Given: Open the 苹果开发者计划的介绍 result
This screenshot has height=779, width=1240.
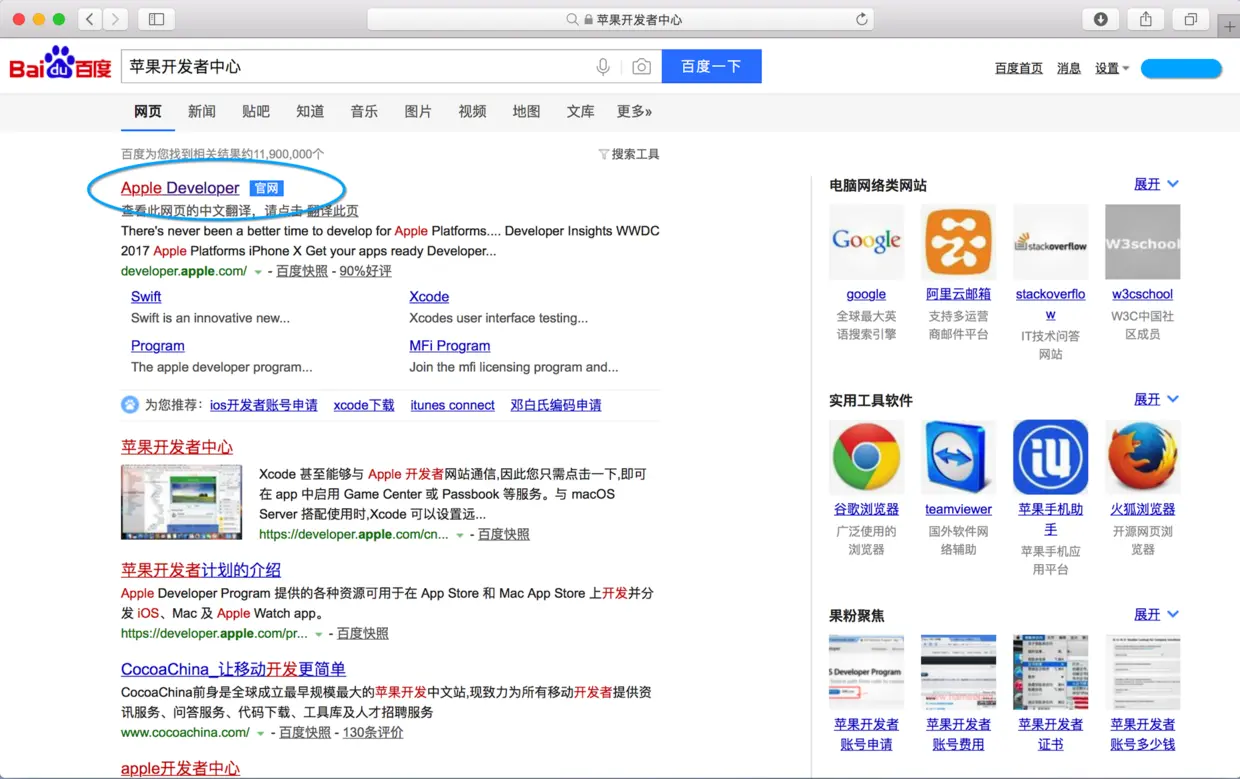Looking at the screenshot, I should click(201, 570).
